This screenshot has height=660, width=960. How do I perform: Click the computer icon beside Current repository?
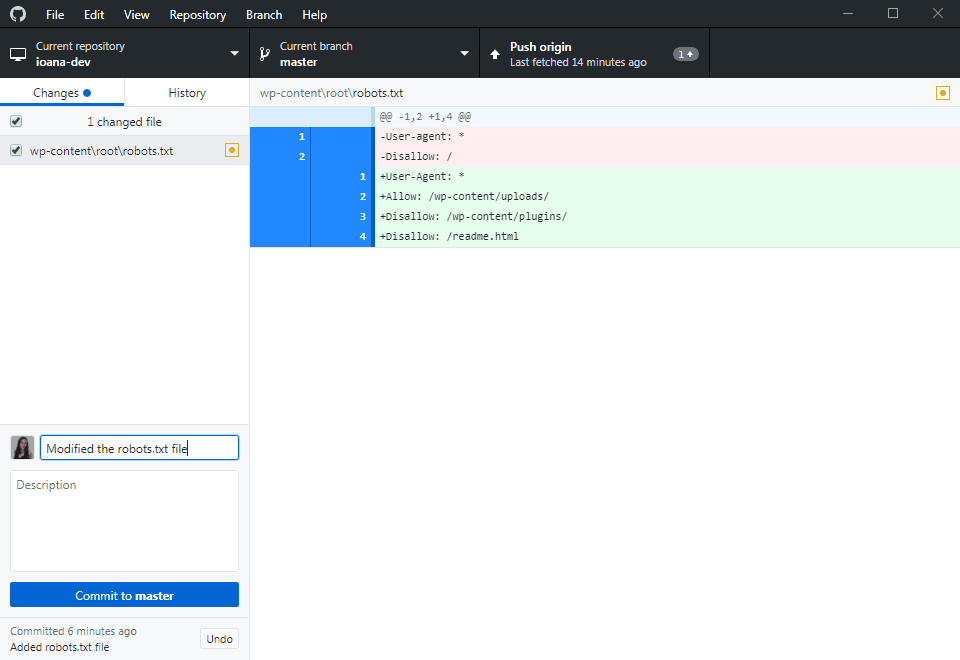click(18, 54)
